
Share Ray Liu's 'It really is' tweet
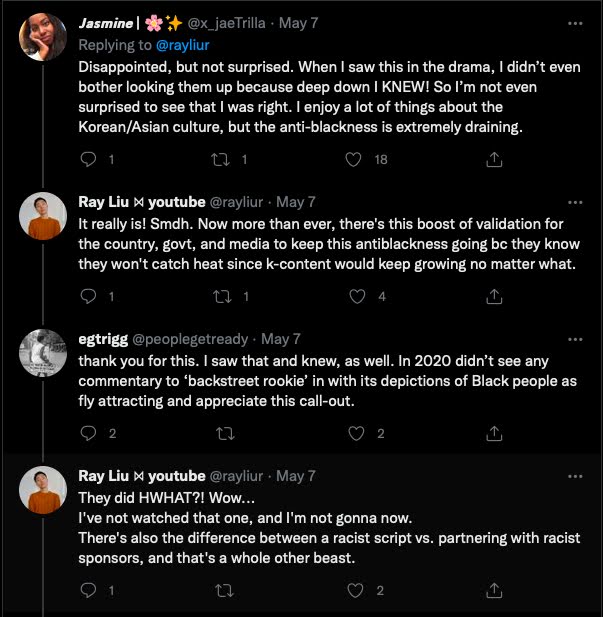point(493,296)
